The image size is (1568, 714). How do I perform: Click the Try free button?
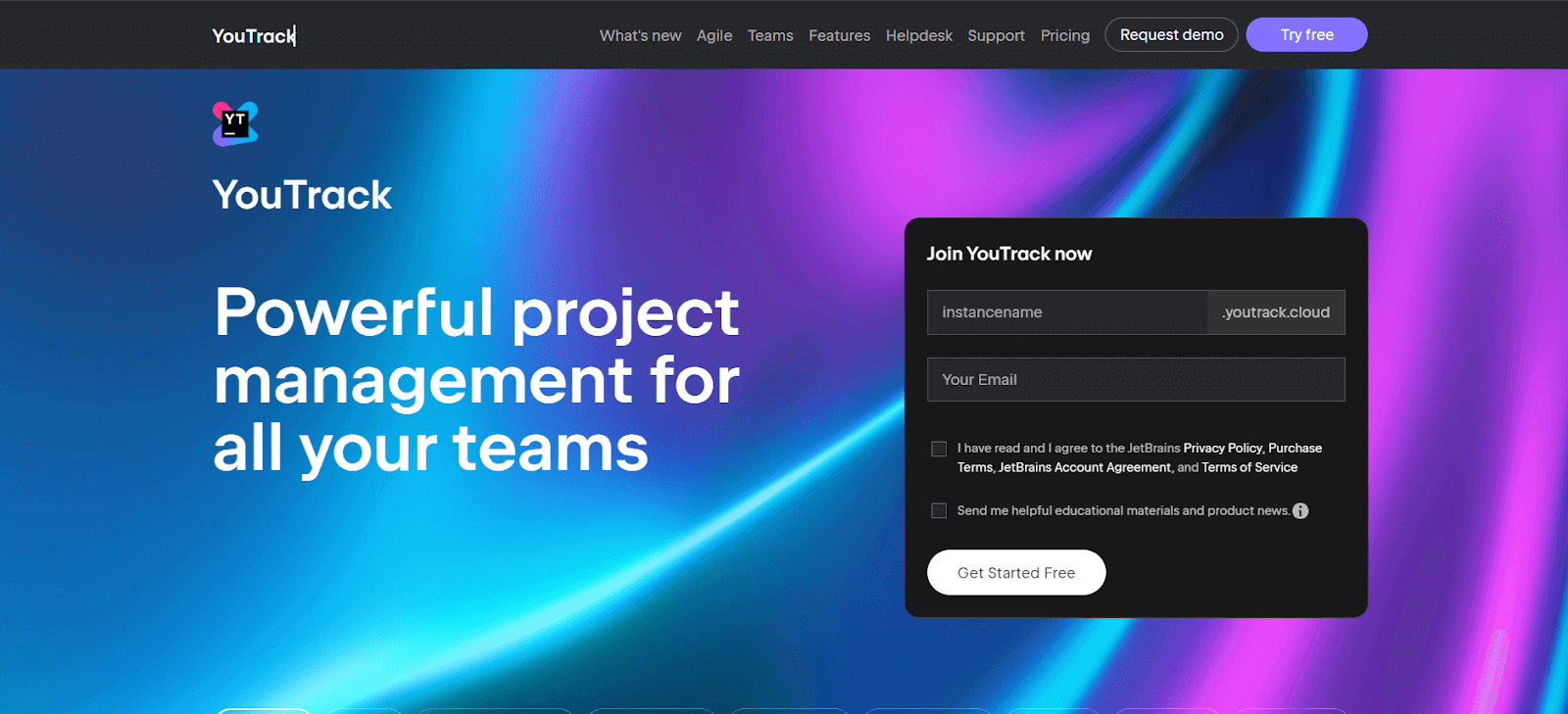pos(1306,34)
